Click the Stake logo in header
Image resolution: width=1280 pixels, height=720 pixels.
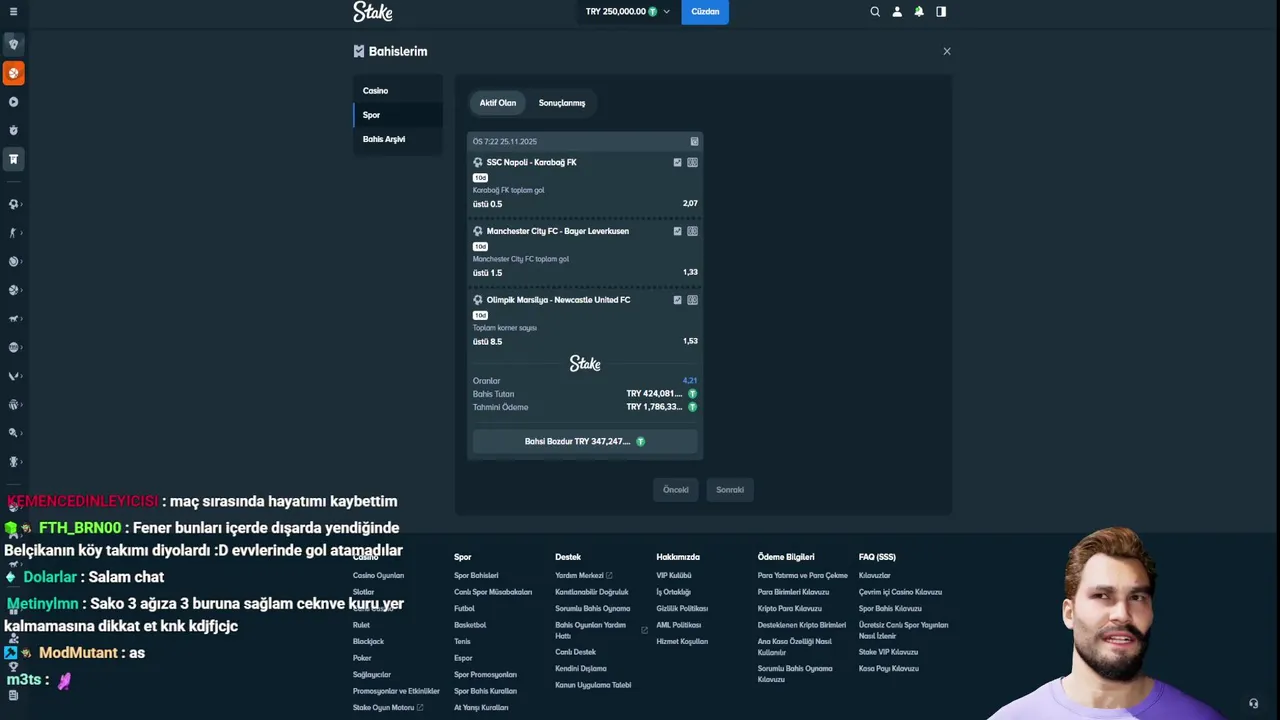point(373,12)
